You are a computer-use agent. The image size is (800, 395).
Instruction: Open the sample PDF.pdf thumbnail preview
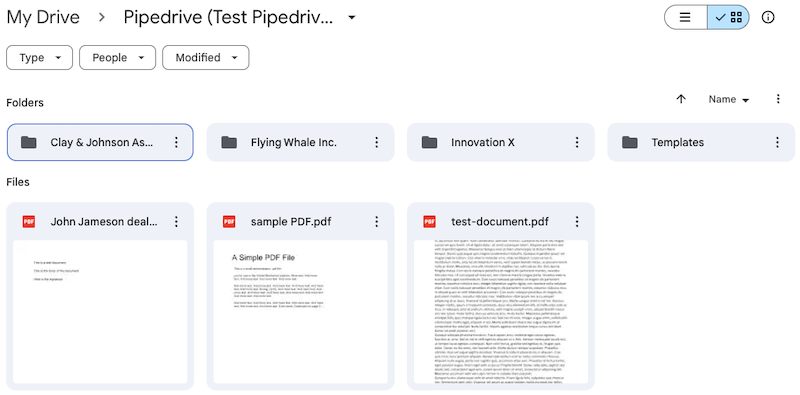coord(301,312)
